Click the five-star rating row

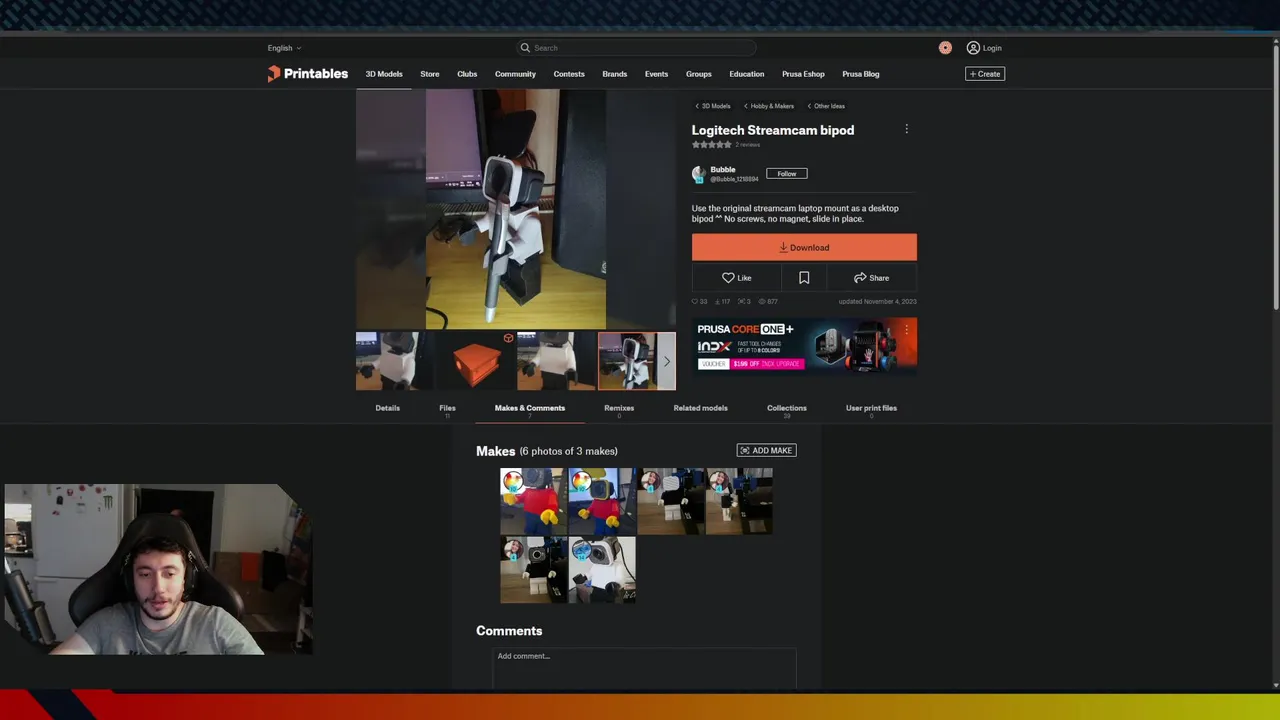[x=712, y=145]
